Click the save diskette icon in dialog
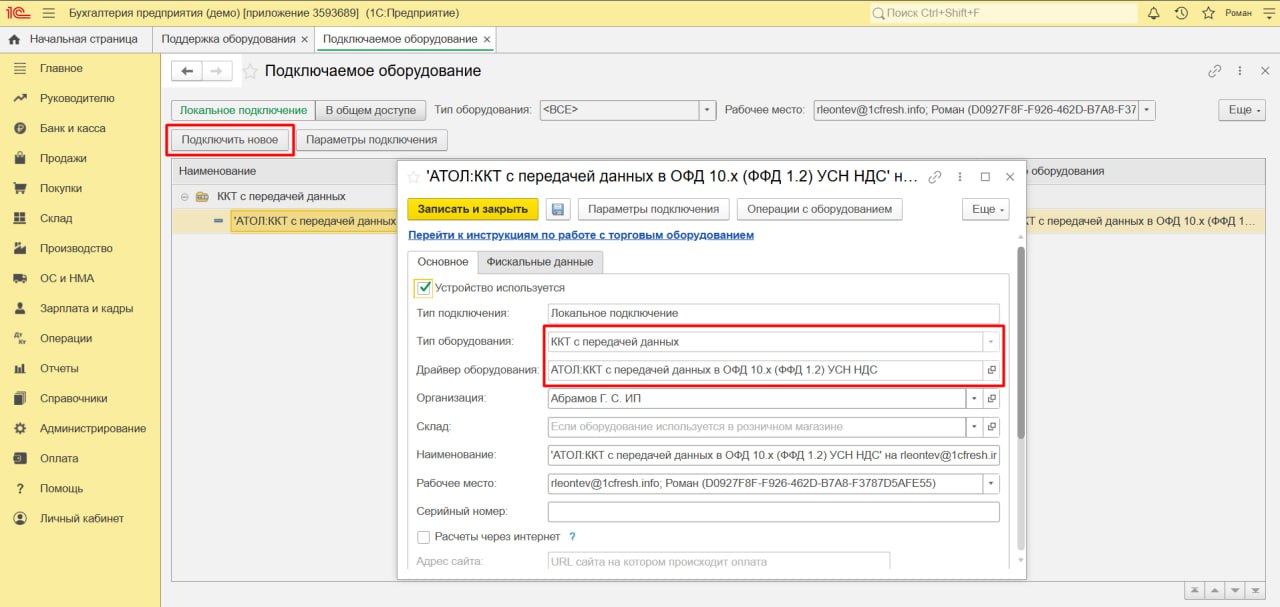 [559, 209]
